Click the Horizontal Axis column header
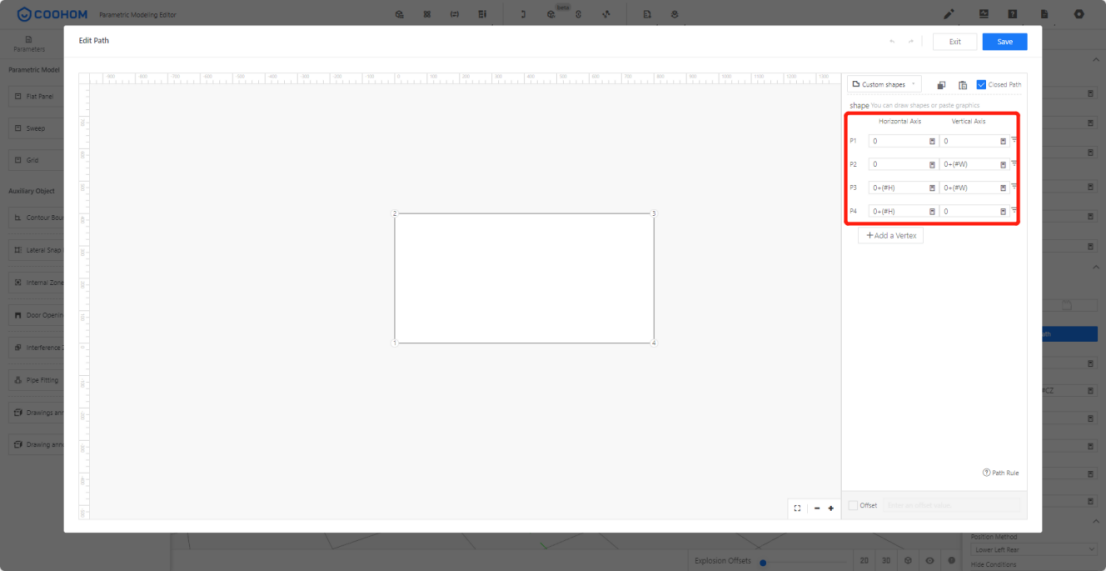This screenshot has width=1107, height=571. [899, 121]
